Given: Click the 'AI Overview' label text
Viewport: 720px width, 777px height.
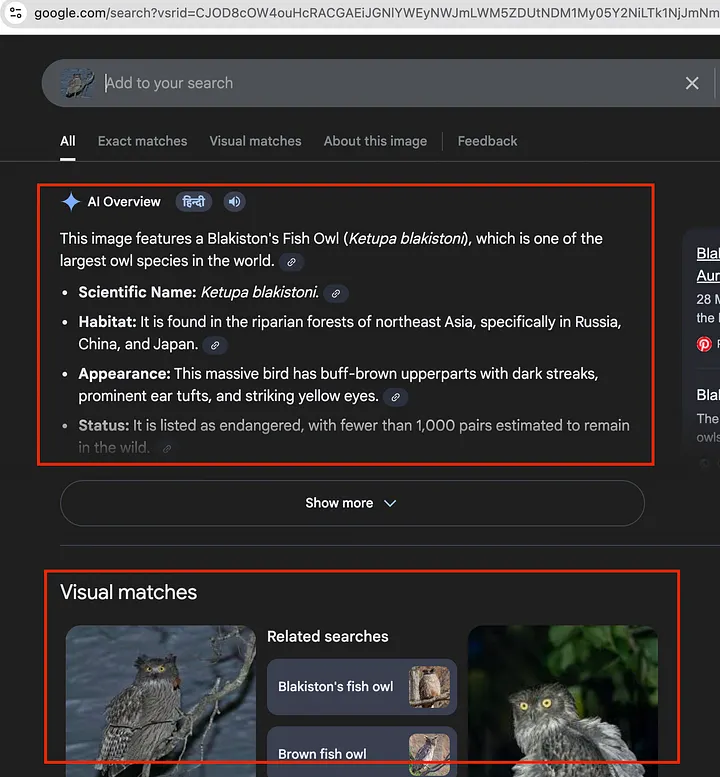Looking at the screenshot, I should tap(124, 202).
